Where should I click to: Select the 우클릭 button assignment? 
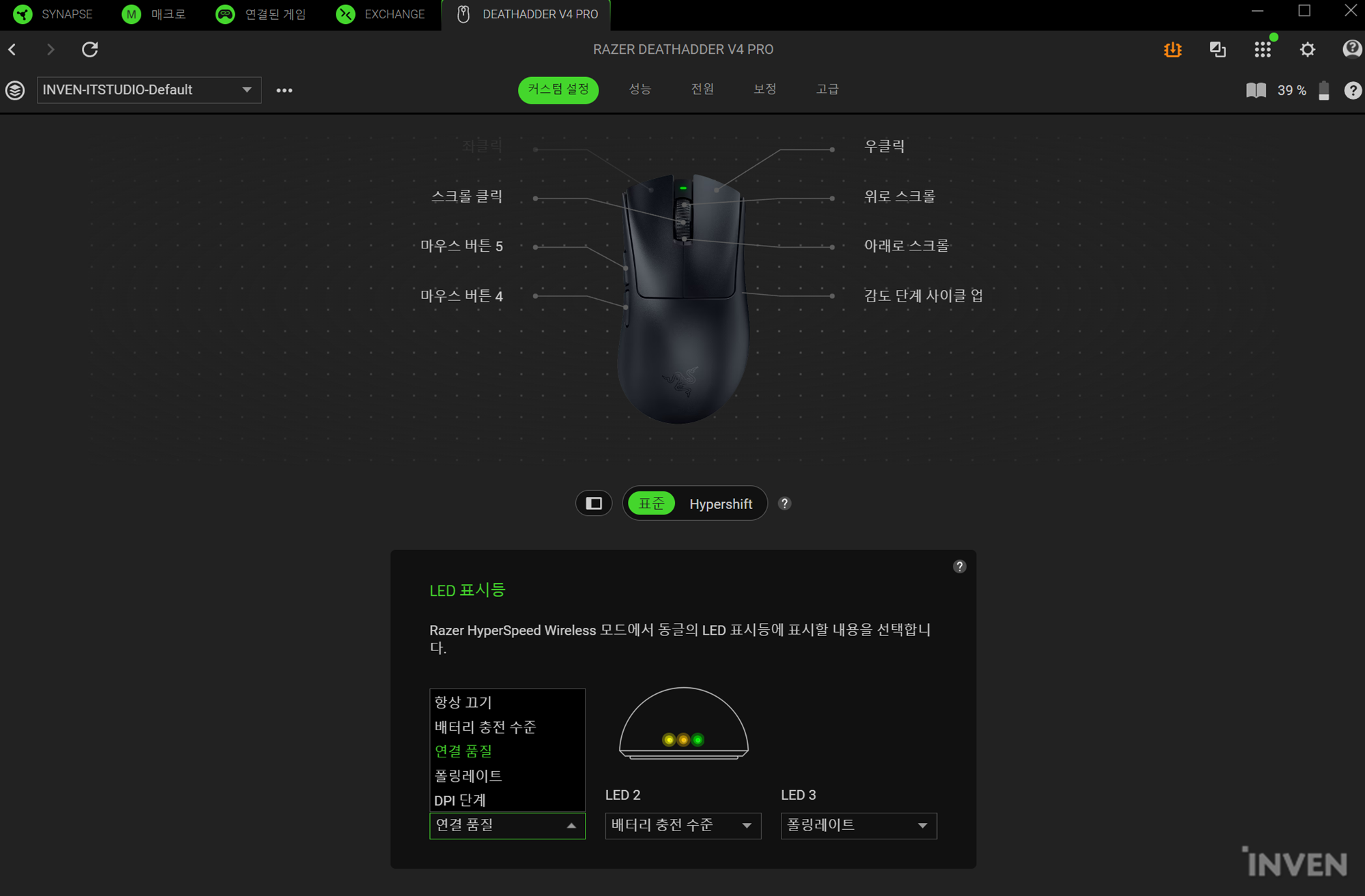coord(885,146)
